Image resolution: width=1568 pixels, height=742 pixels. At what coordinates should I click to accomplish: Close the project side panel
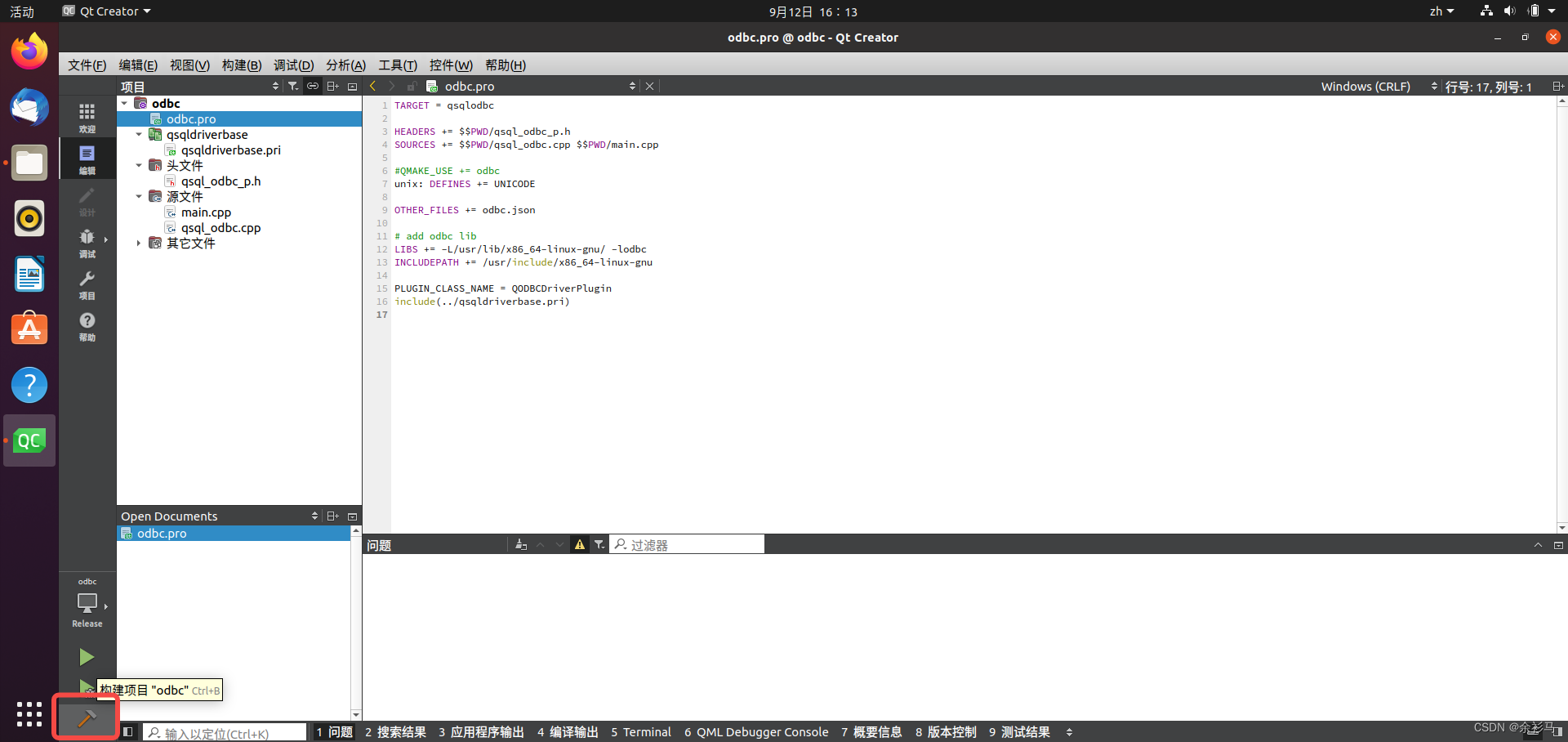pos(353,86)
